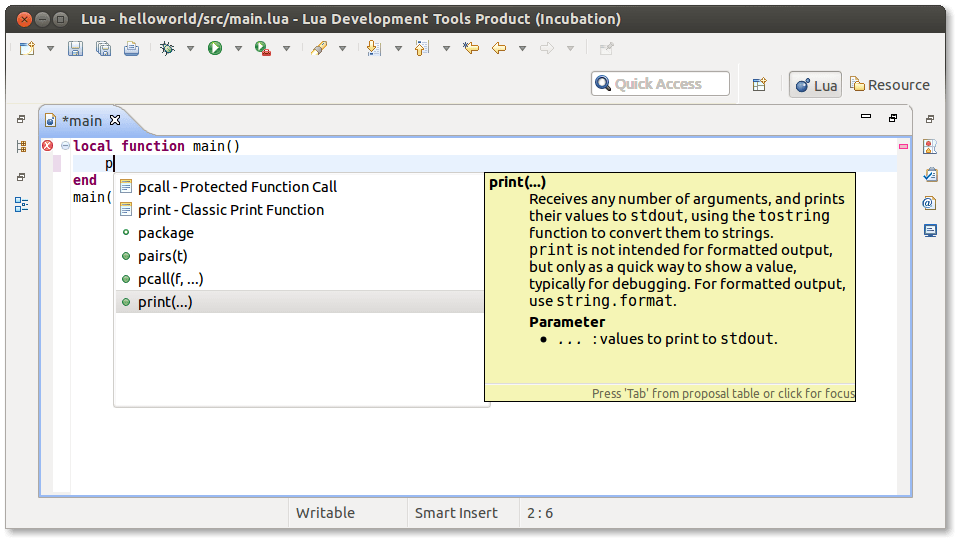Open the Script Explorer hierarchy sidebar icon
Image resolution: width=955 pixels, height=538 pixels.
(21, 146)
